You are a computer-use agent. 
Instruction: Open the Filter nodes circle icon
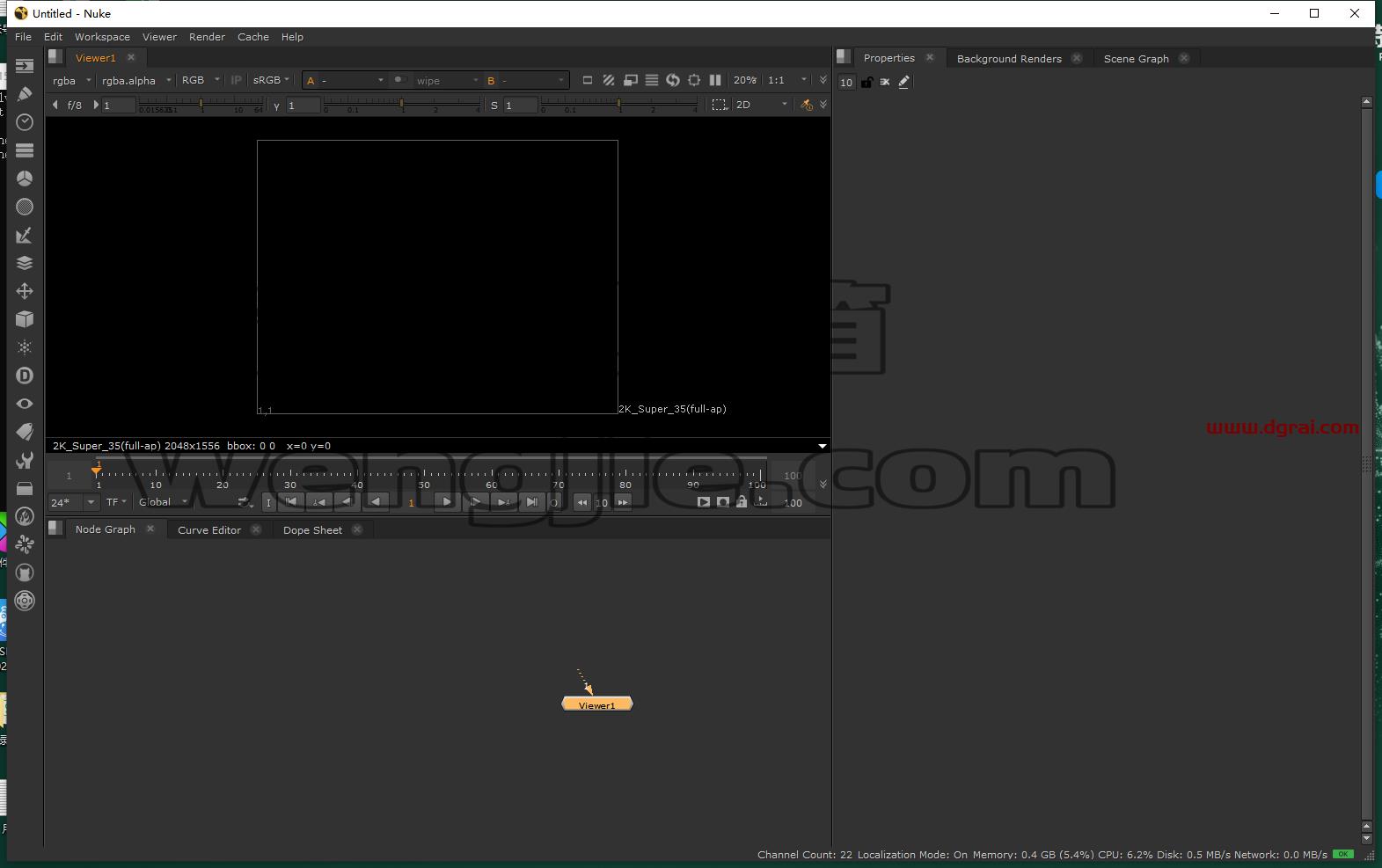click(25, 207)
